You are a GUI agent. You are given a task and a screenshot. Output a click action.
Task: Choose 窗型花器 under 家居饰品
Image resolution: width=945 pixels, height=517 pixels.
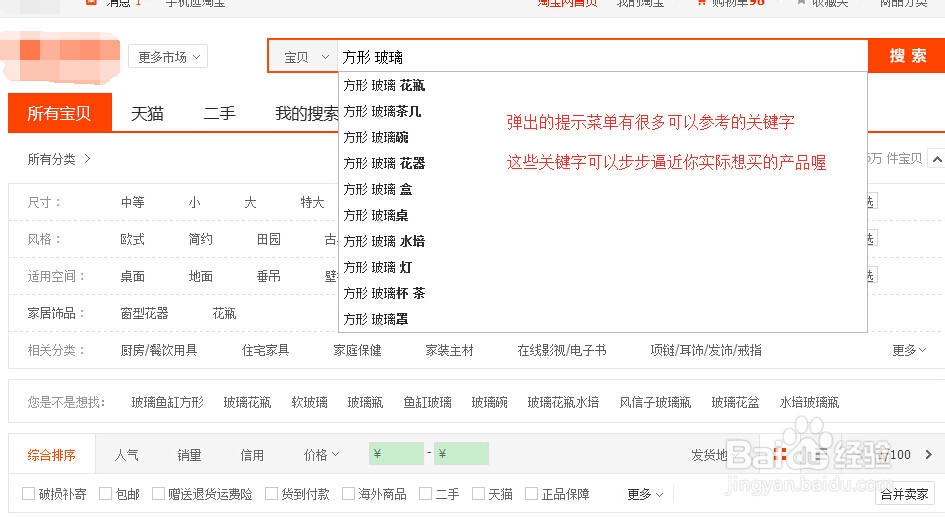point(145,313)
